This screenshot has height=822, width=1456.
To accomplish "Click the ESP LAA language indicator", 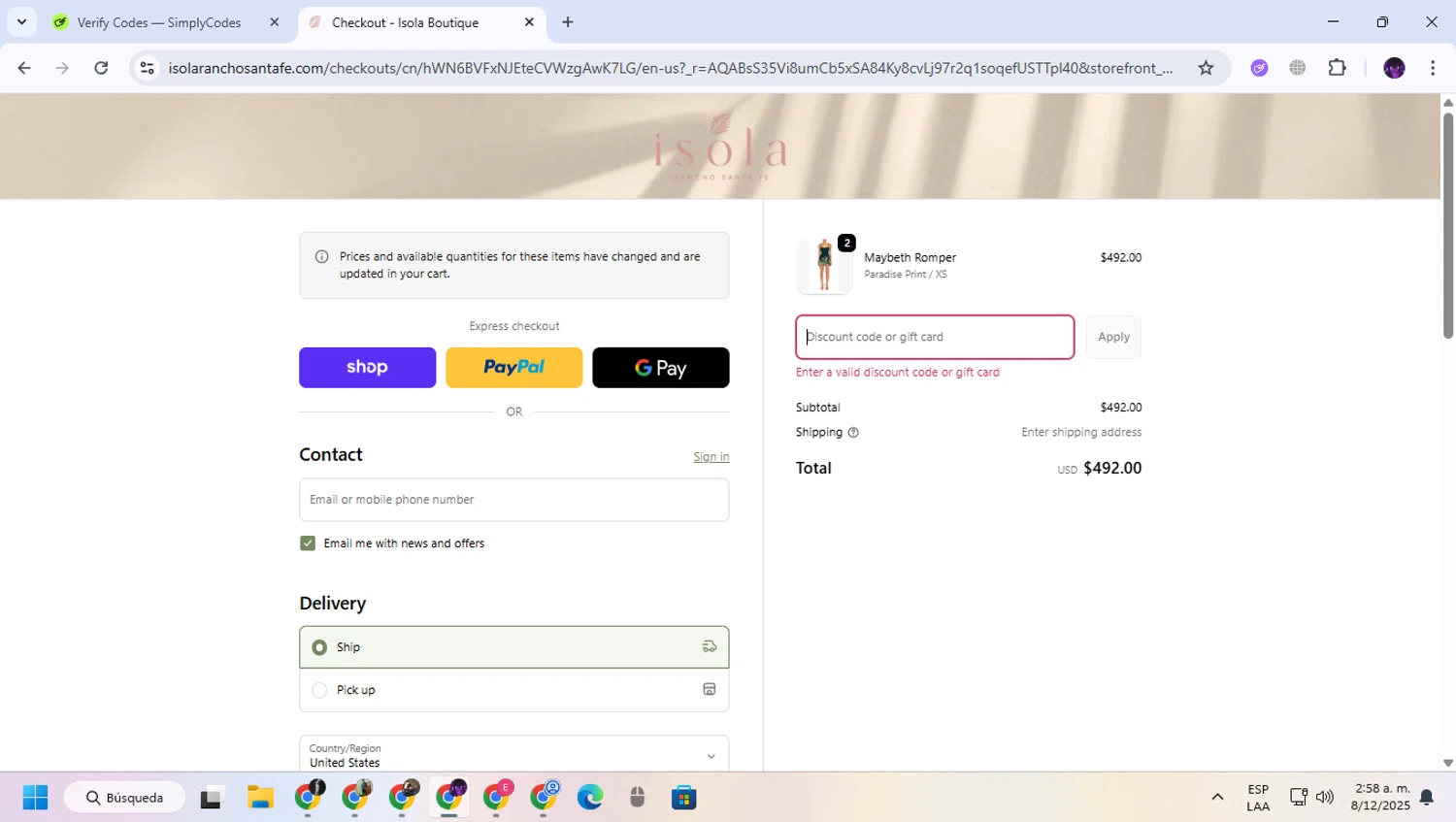I will click(1258, 798).
